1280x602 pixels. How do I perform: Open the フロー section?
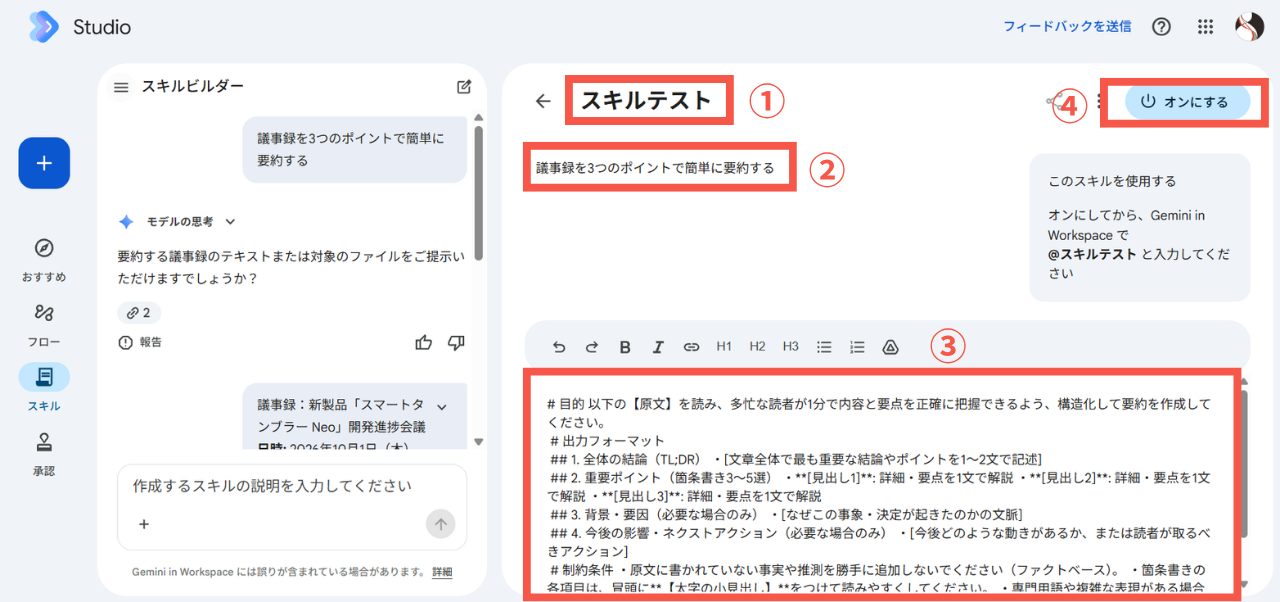point(44,325)
